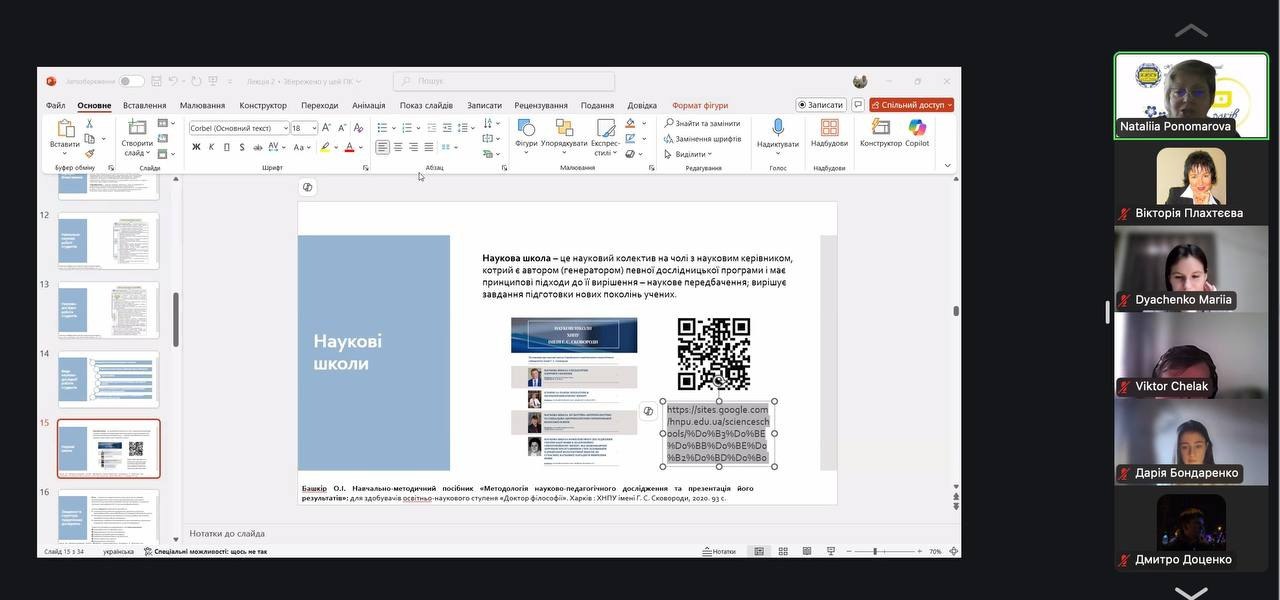The width and height of the screenshot is (1280, 600).
Task: Start Slide Show from status bar icon
Action: 831,551
